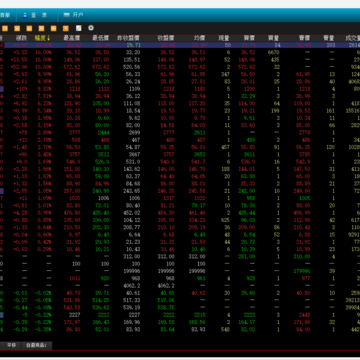The height and width of the screenshot is (360, 360).
Task: Click the 最低价 column header
Action: click(x=101, y=38)
